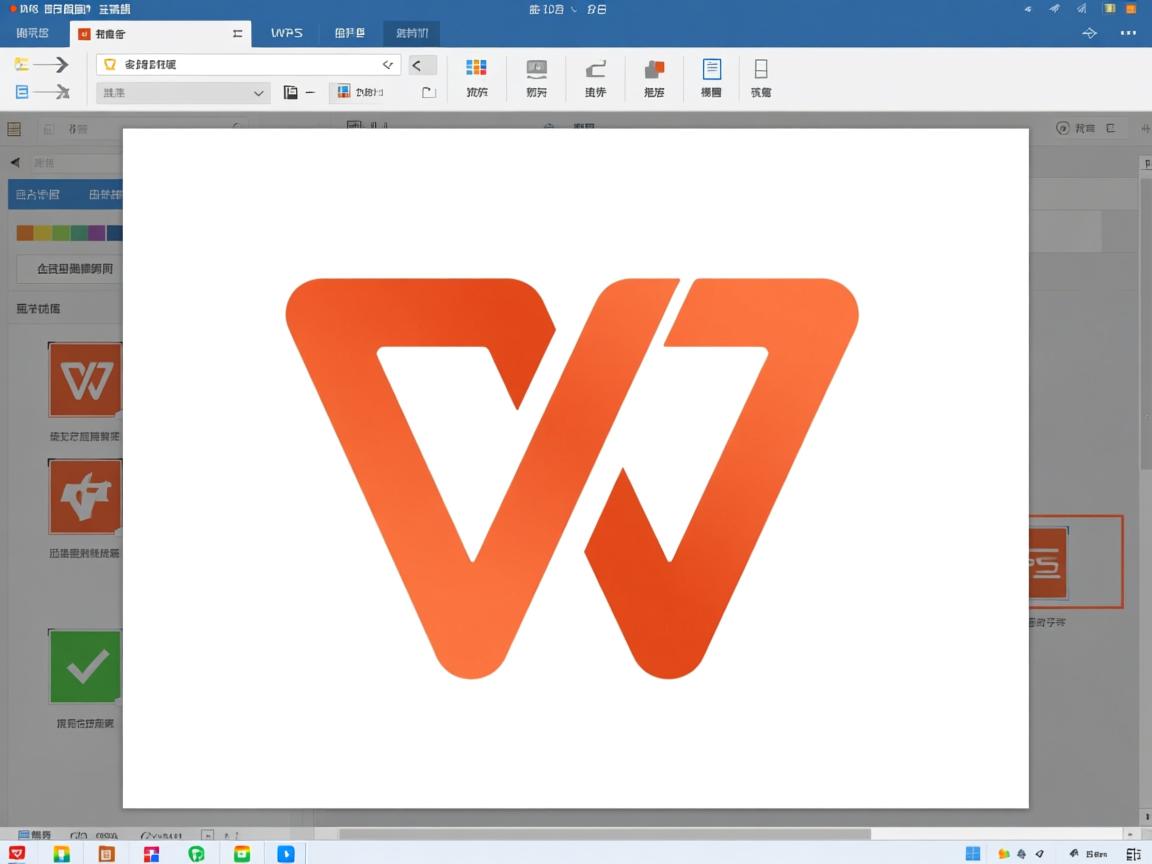Image resolution: width=1152 pixels, height=864 pixels.
Task: Pick the purple color swatch in left panel
Action: [x=96, y=233]
